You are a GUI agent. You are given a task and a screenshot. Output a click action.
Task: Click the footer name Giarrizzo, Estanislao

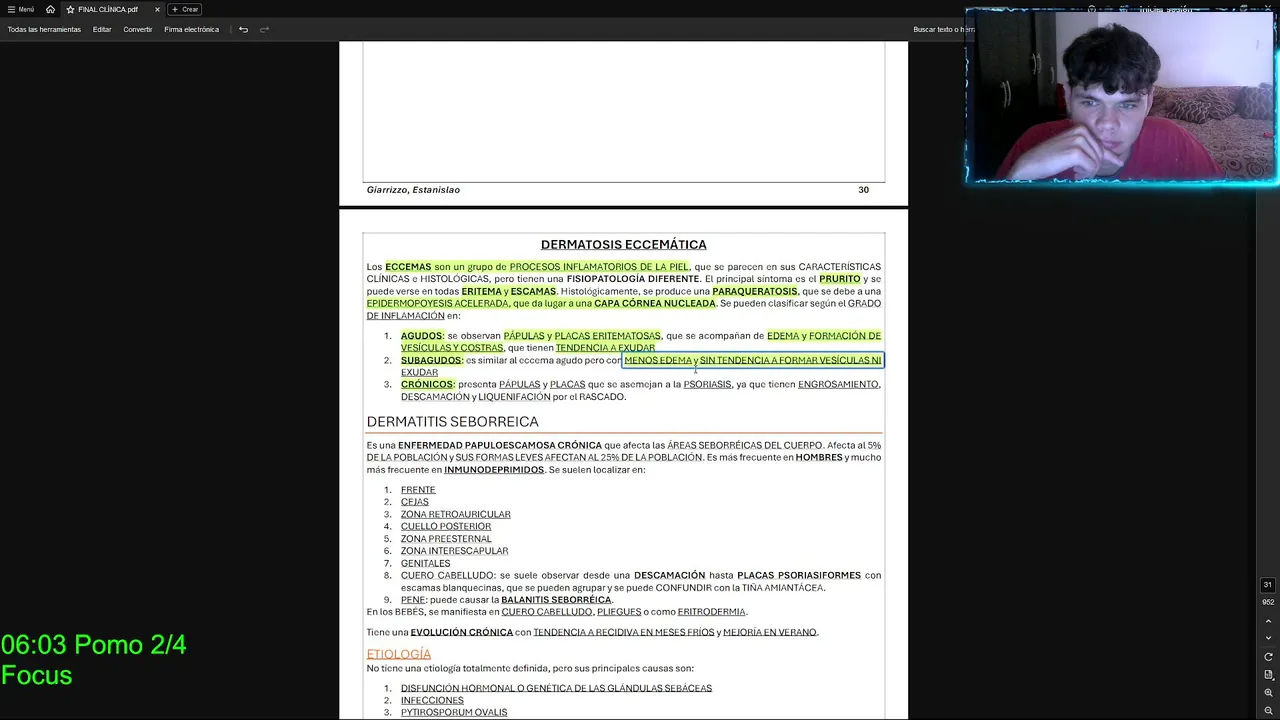click(x=413, y=190)
